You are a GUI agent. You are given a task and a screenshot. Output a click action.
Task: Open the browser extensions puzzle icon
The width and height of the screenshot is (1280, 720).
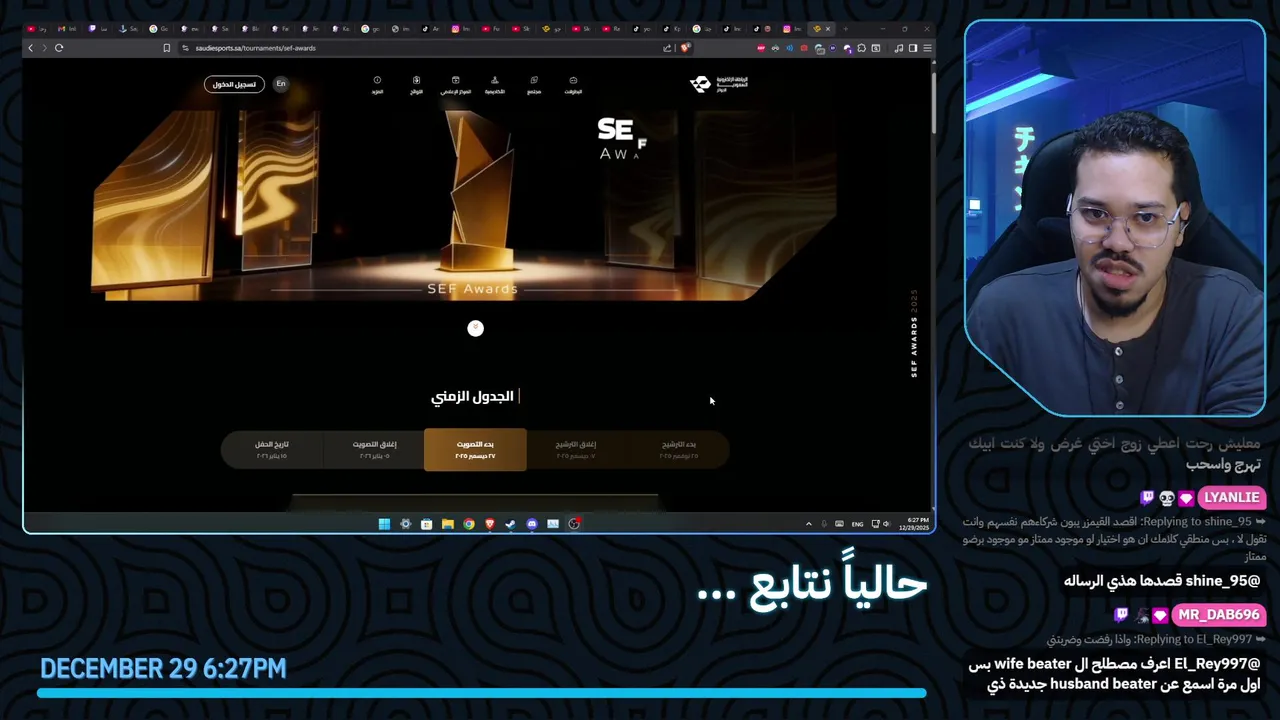861,48
